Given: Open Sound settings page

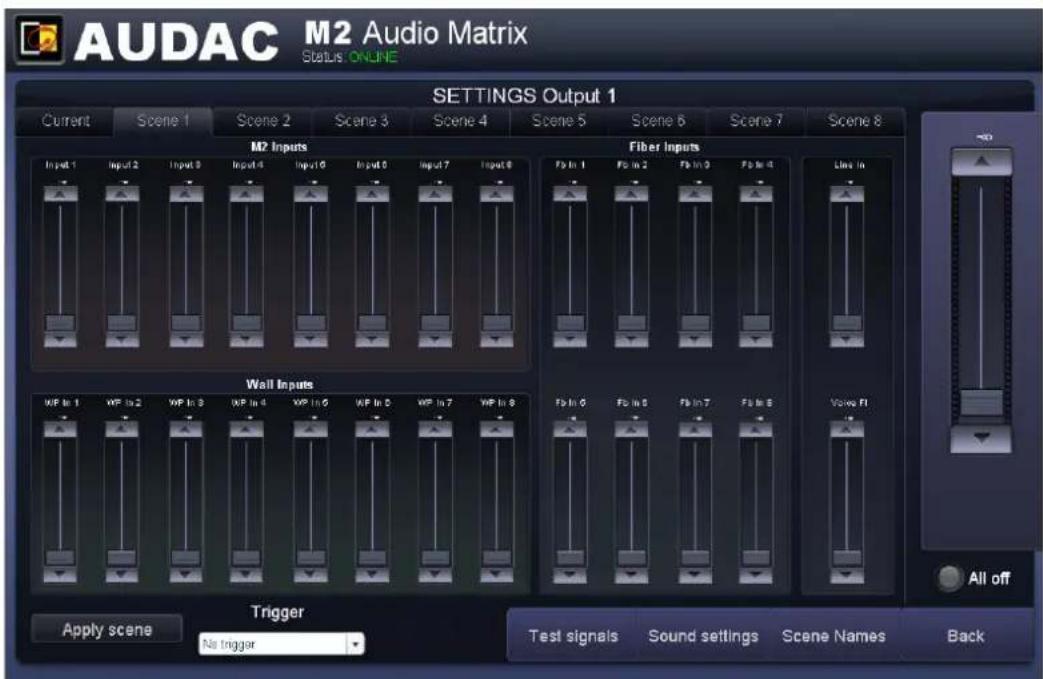Looking at the screenshot, I should (x=703, y=636).
